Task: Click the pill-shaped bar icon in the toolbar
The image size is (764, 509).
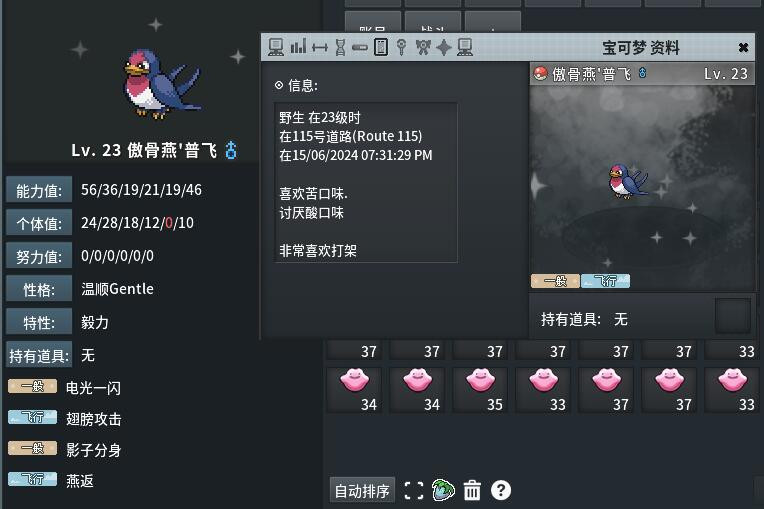Action: click(360, 47)
